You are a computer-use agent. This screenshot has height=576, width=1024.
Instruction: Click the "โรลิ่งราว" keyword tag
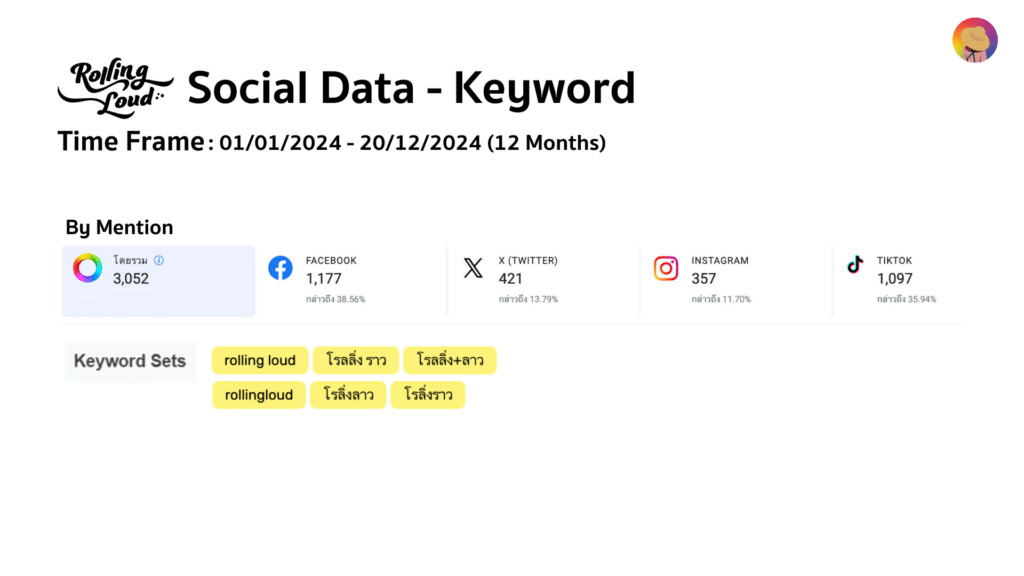click(428, 395)
